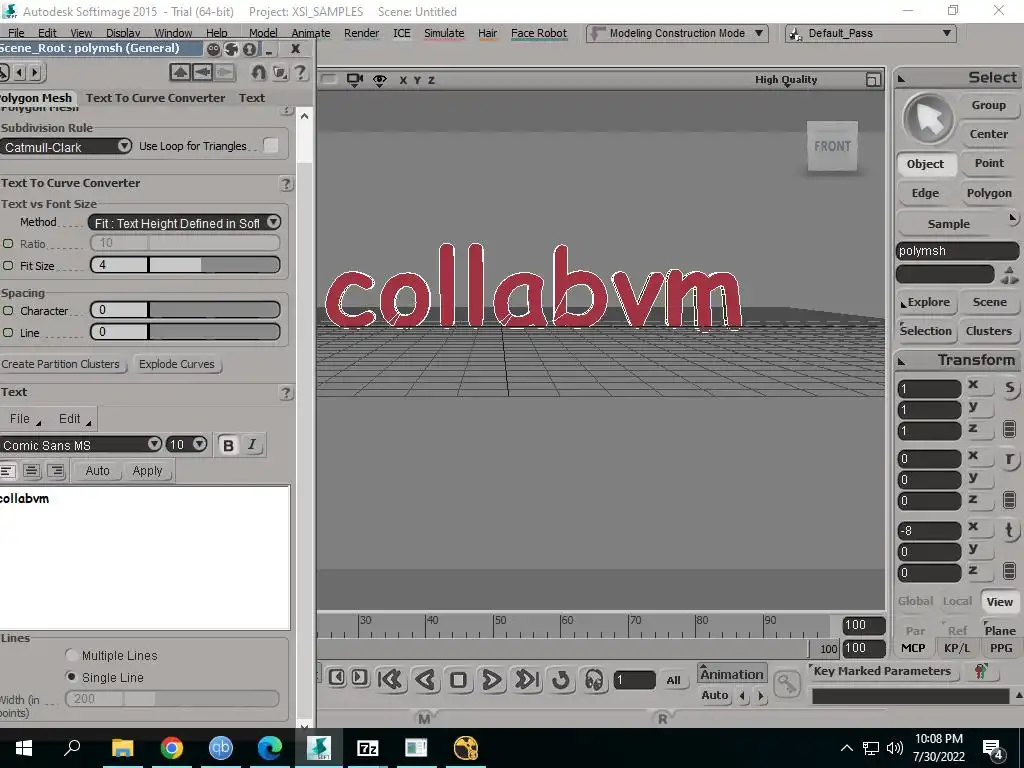Click the align text right icon
Image resolution: width=1024 pixels, height=768 pixels.
click(56, 471)
